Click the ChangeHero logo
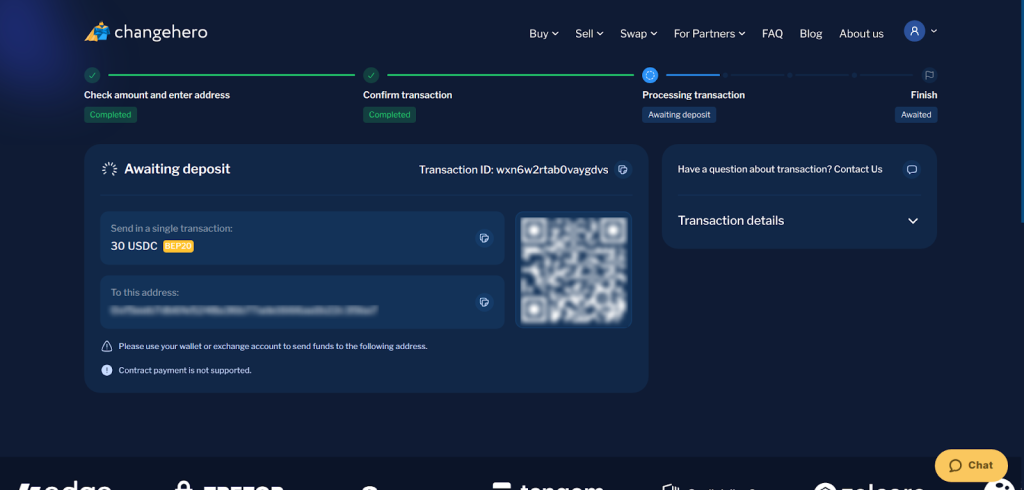 coord(145,32)
